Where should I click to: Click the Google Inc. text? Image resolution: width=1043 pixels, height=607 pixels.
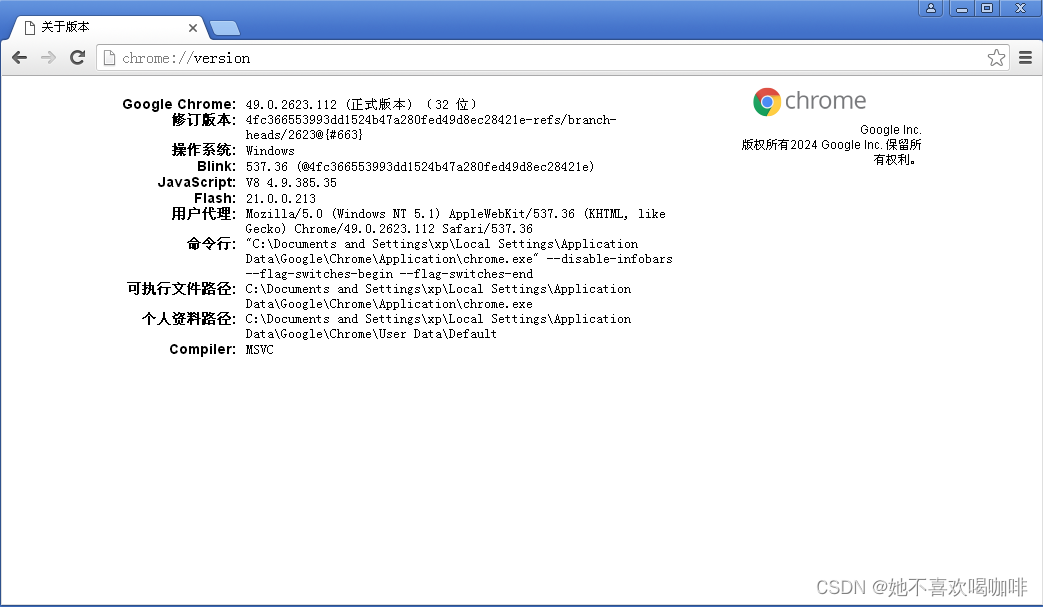pos(891,130)
